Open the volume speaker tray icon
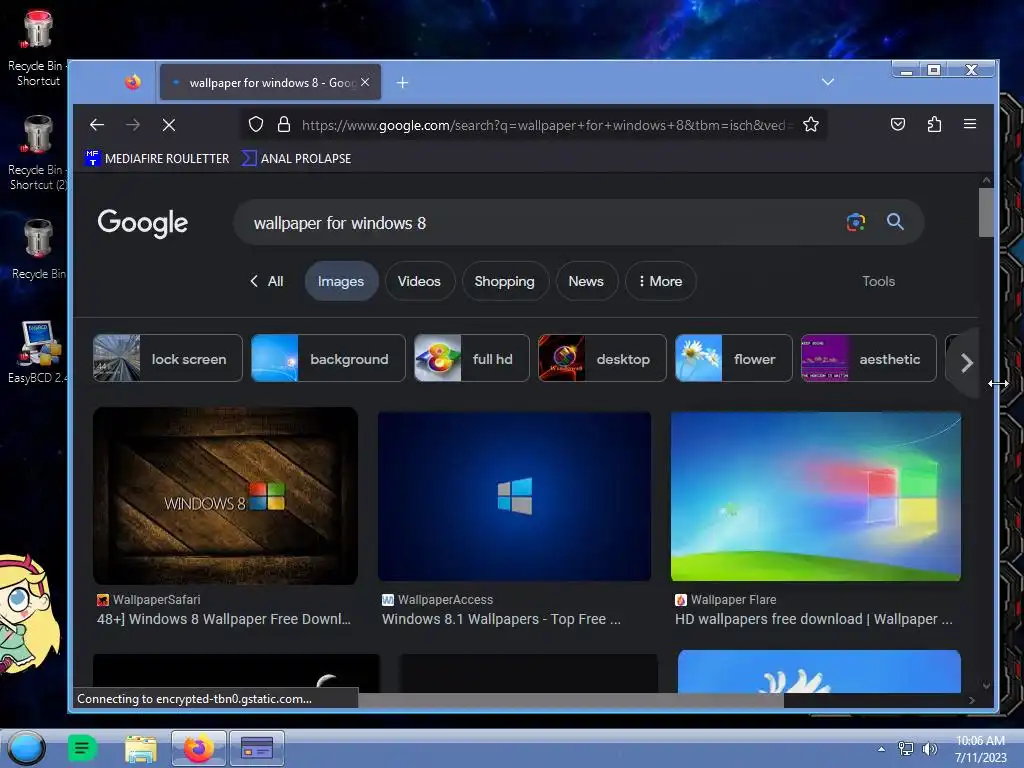Image resolution: width=1024 pixels, height=768 pixels. (x=929, y=749)
